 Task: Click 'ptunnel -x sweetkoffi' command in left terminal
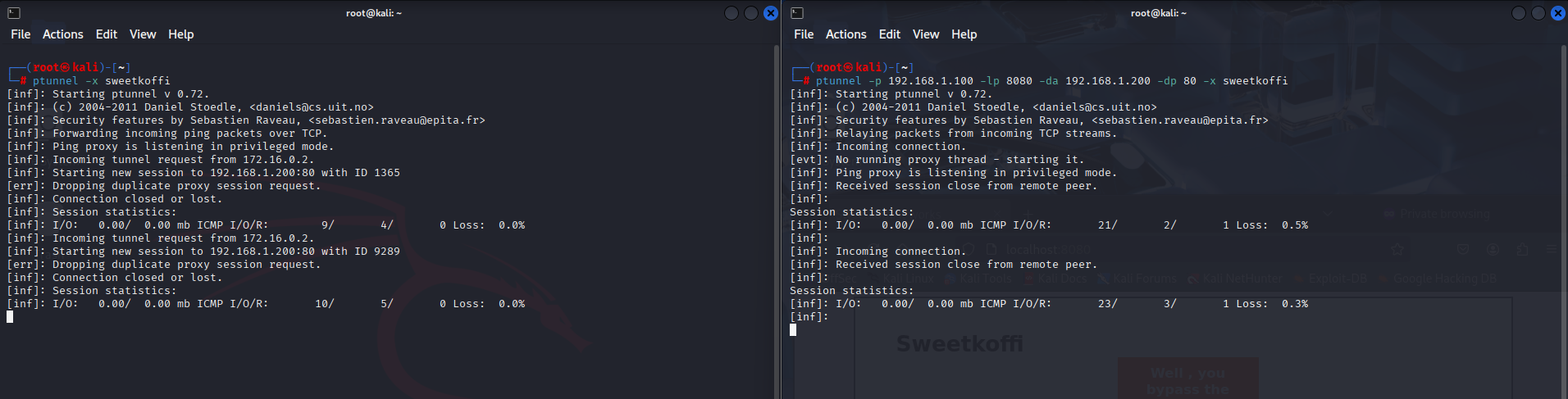[102, 81]
